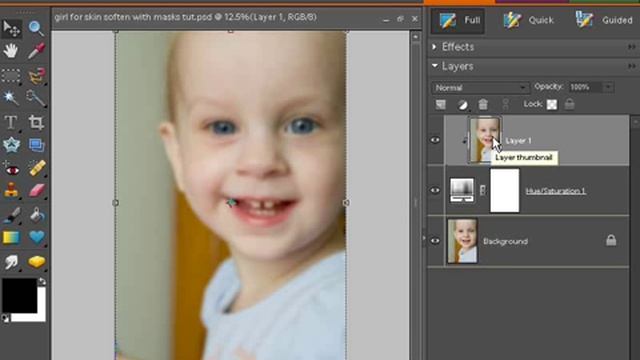Open the Opacity slider dropdown arrow
Screen dimensions: 640x360
click(x=608, y=87)
